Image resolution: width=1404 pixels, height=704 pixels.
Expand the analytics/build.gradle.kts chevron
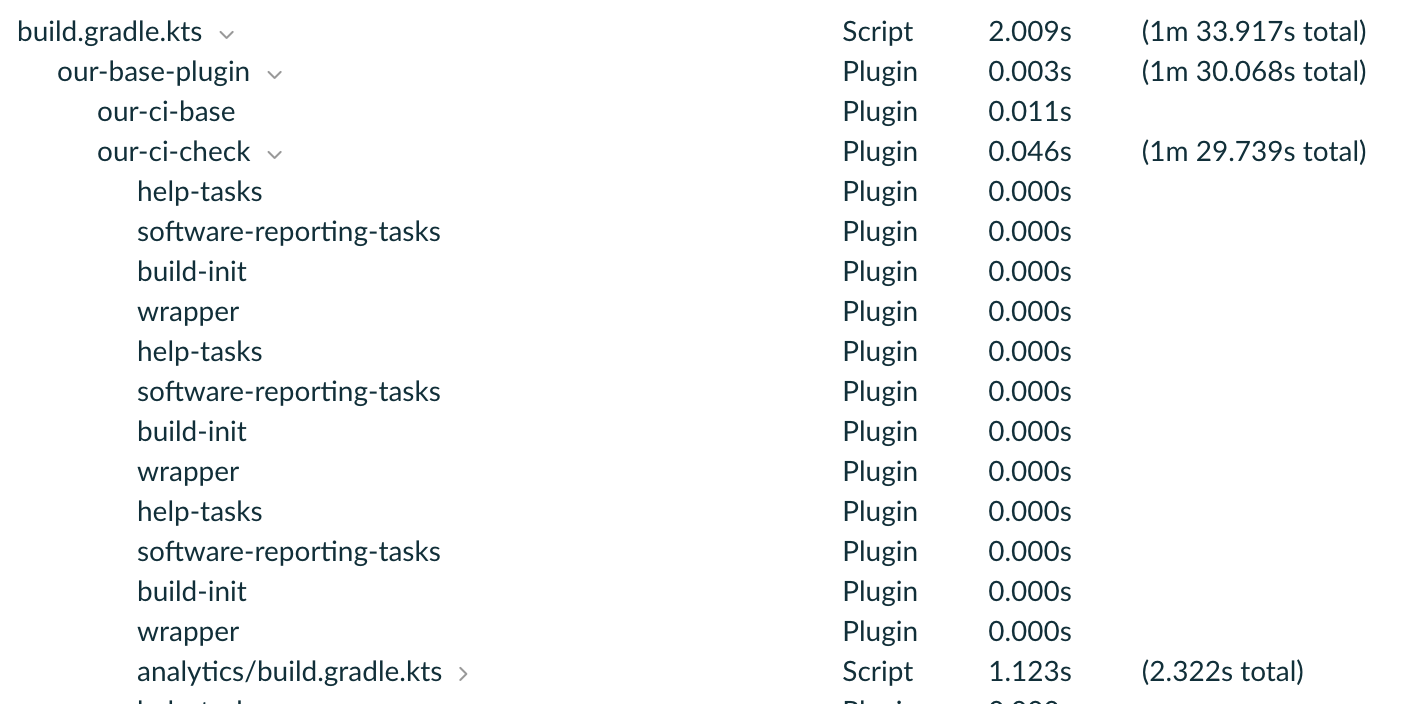click(463, 673)
